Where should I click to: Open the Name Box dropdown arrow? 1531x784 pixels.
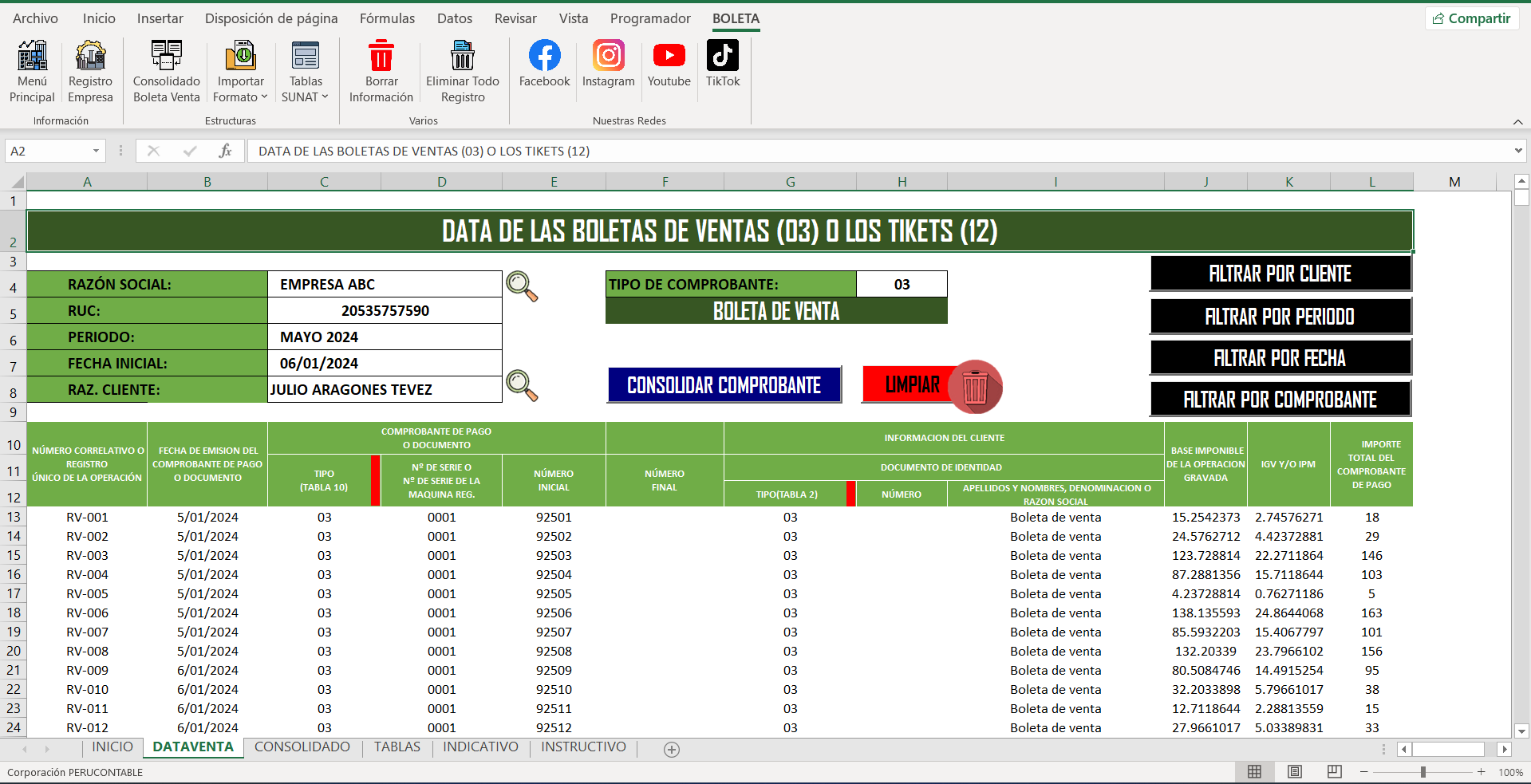96,151
